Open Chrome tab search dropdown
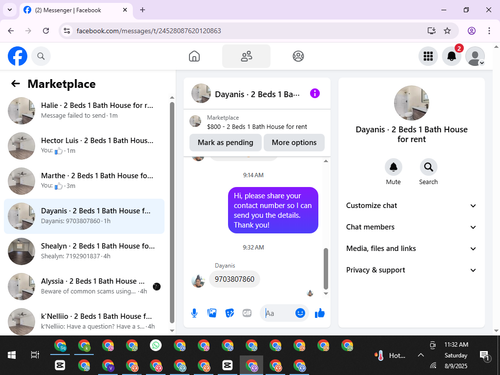500x375 pixels. point(10,10)
